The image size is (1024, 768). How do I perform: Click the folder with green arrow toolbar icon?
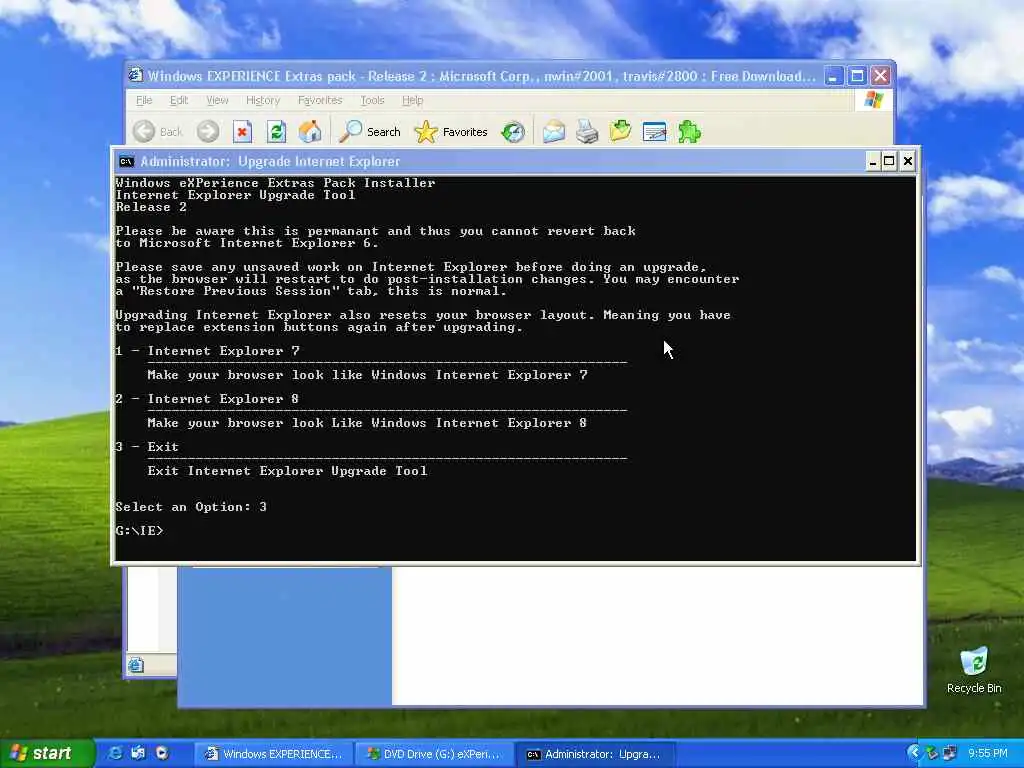(x=620, y=132)
